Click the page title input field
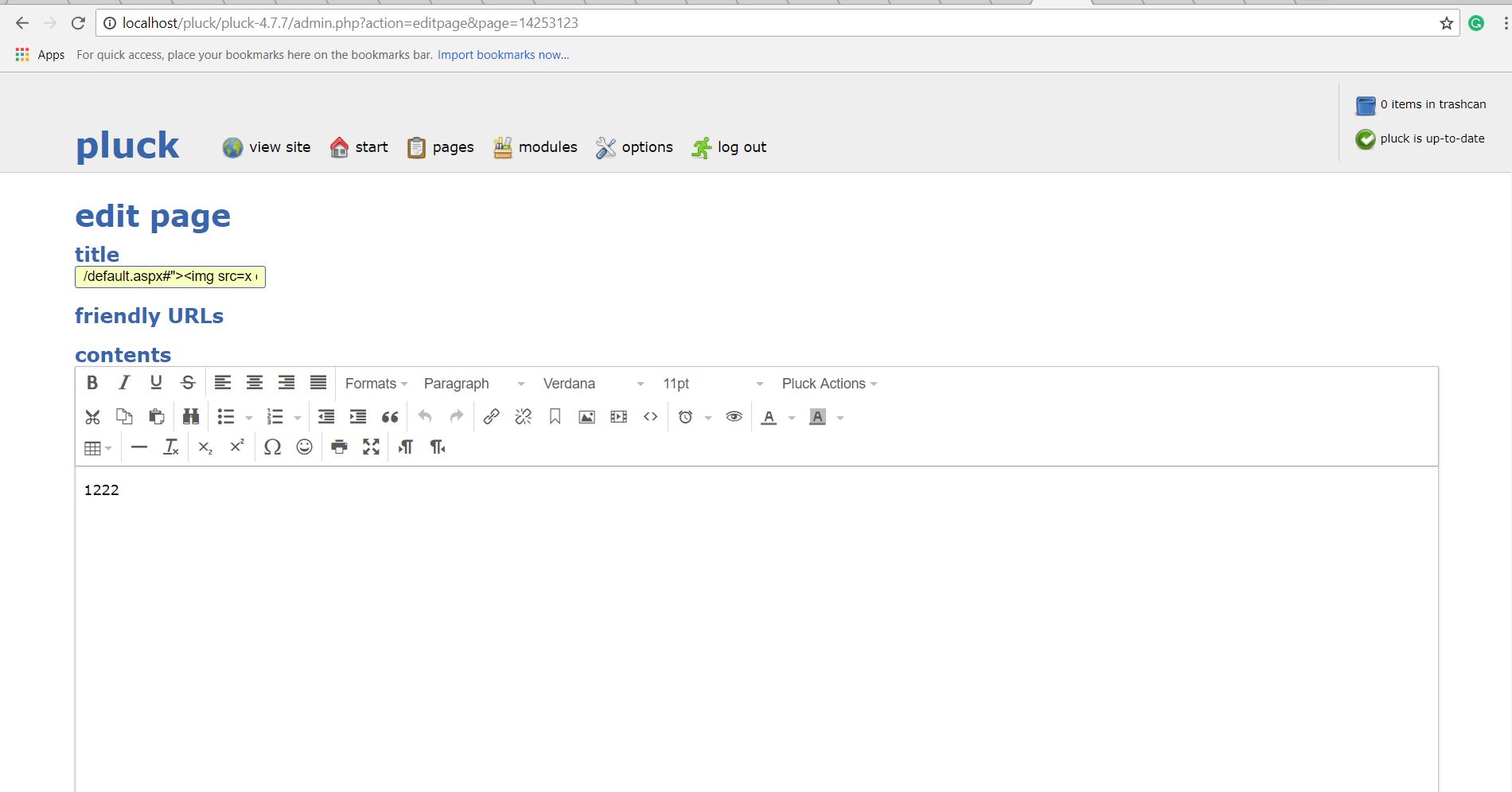 pyautogui.click(x=170, y=277)
